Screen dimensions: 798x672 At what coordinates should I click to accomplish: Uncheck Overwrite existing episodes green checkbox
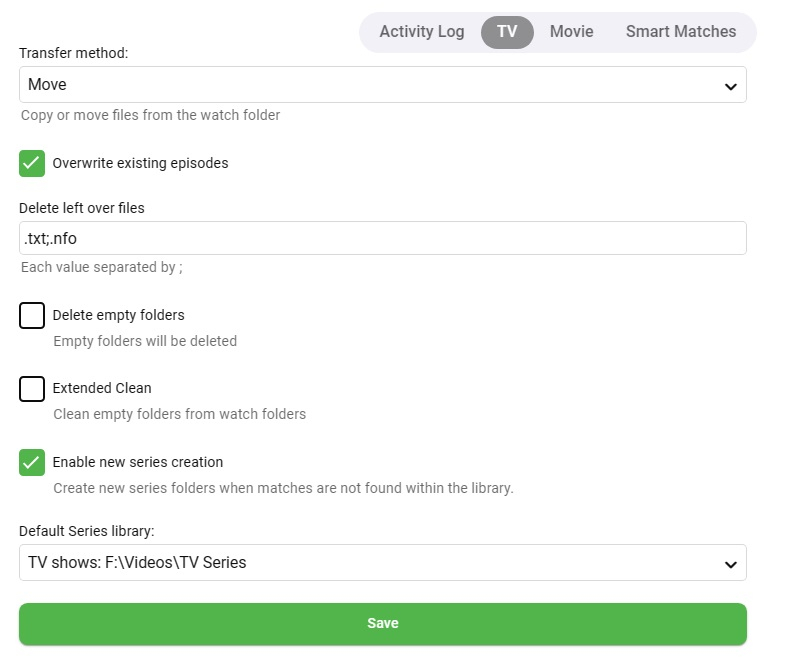[x=32, y=163]
